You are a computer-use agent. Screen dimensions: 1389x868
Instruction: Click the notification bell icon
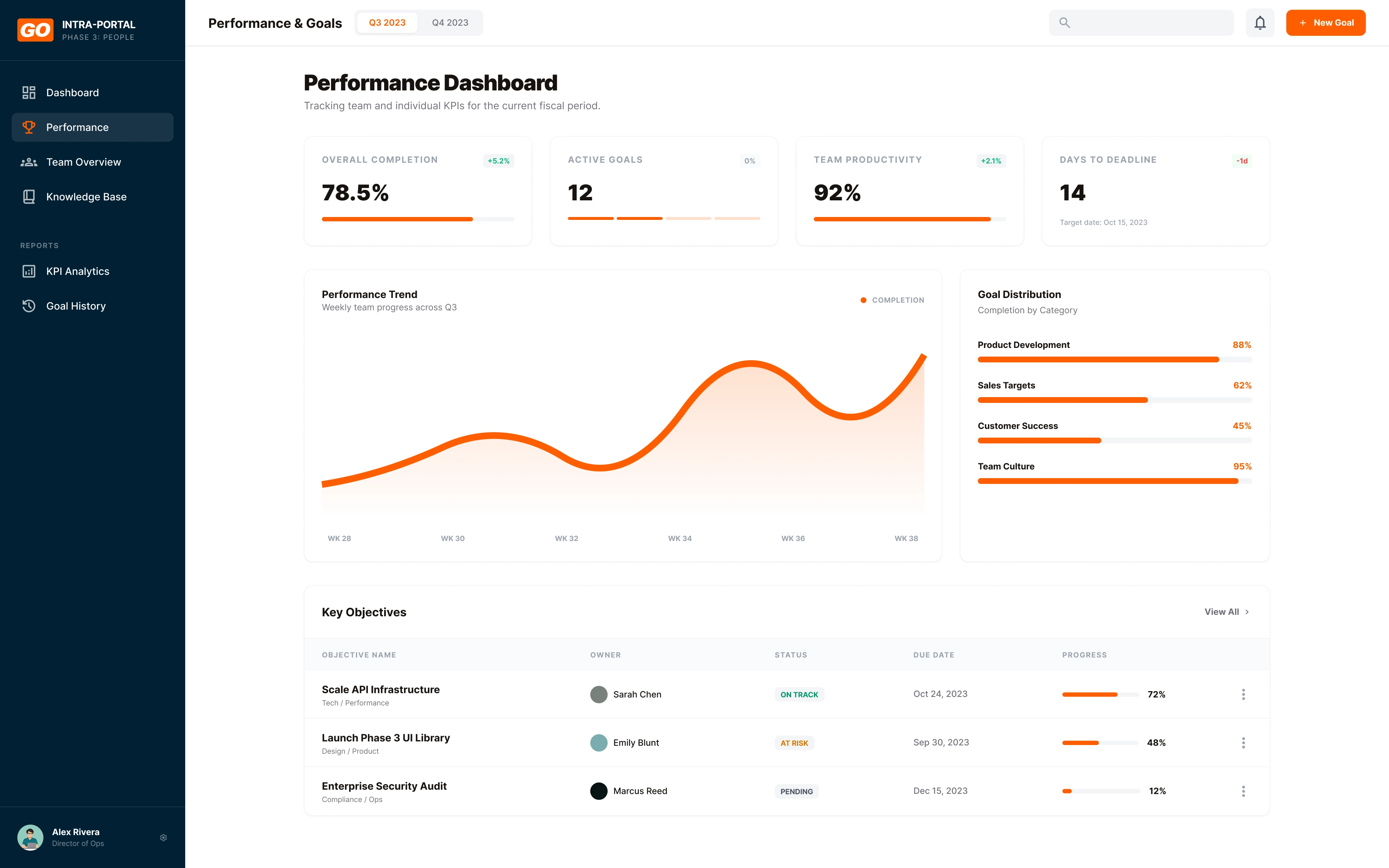click(x=1259, y=23)
